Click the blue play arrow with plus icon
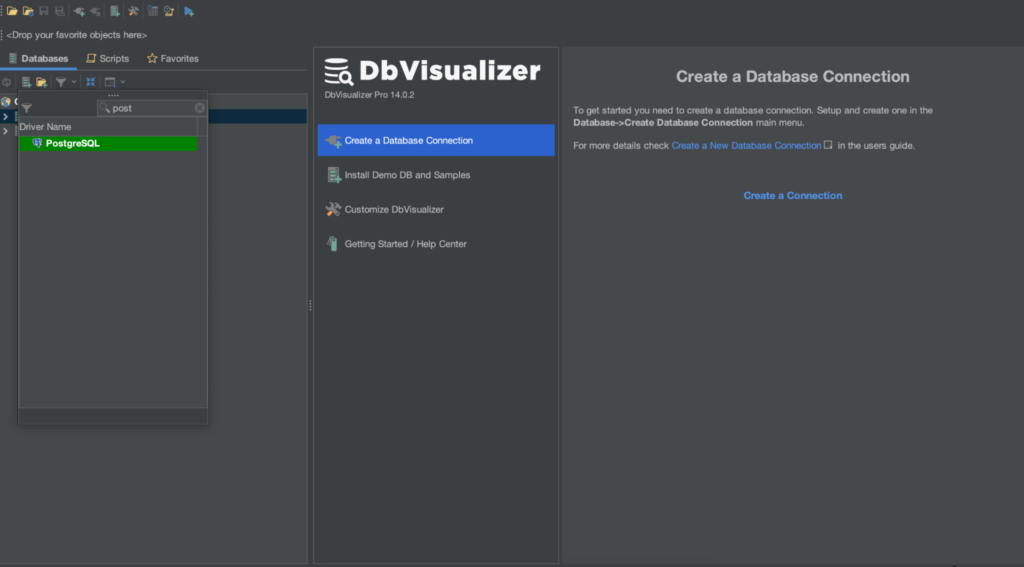Image resolution: width=1024 pixels, height=567 pixels. 189,11
